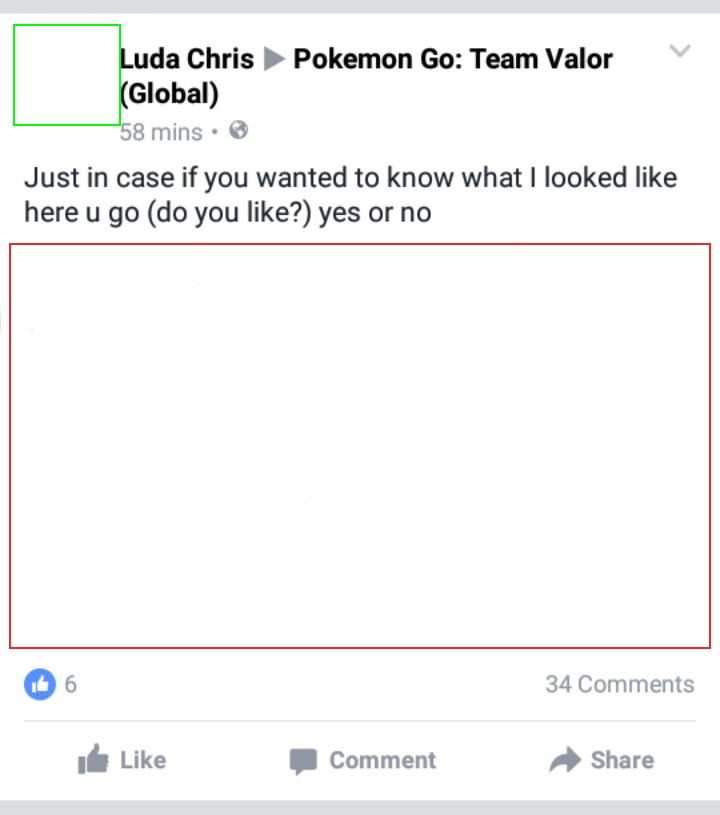Image resolution: width=720 pixels, height=815 pixels.
Task: Open the post options chevron menu
Action: point(679,51)
